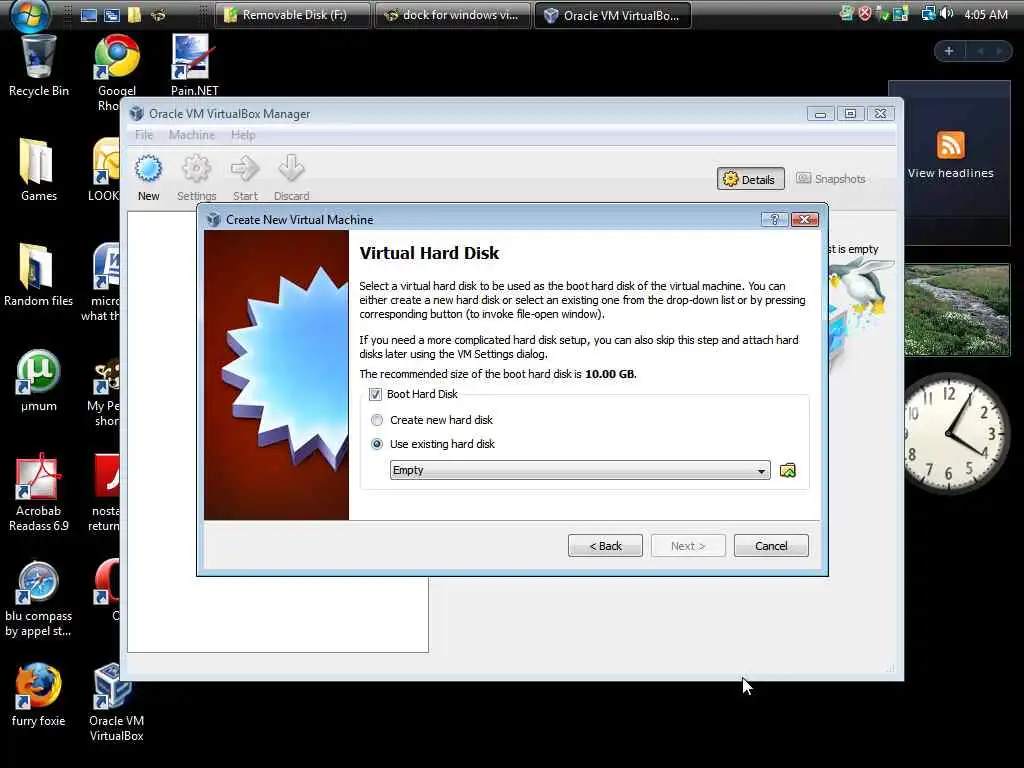Toggle the Boot Hard Disk checkbox

point(375,394)
